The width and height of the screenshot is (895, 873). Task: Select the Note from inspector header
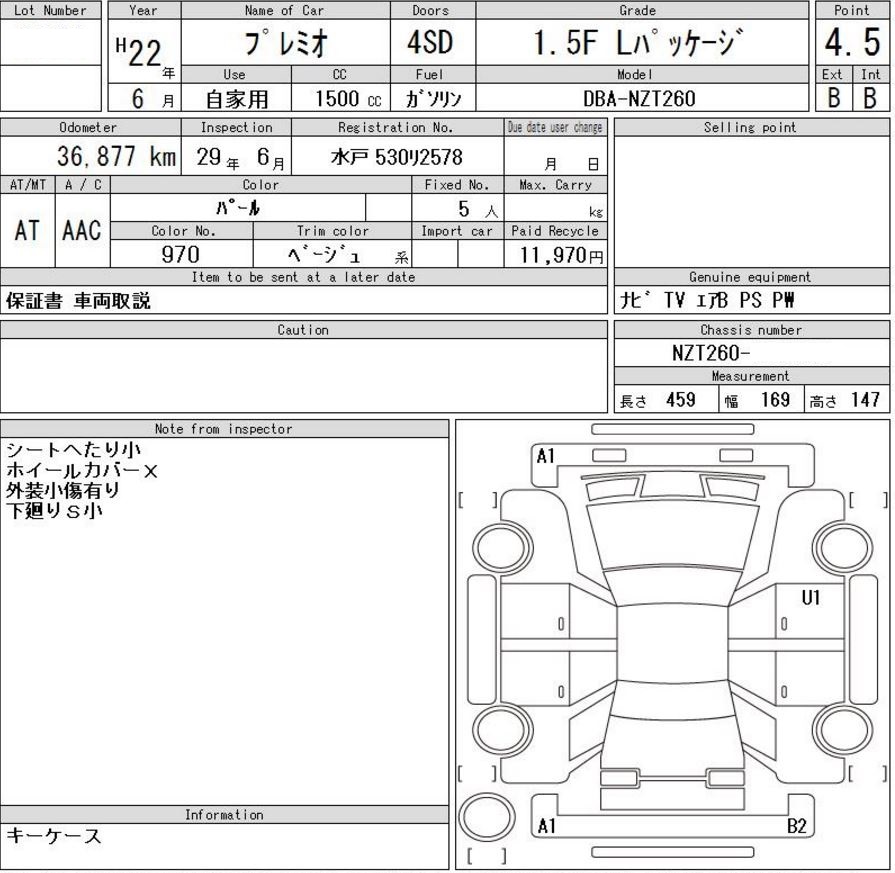tap(224, 429)
